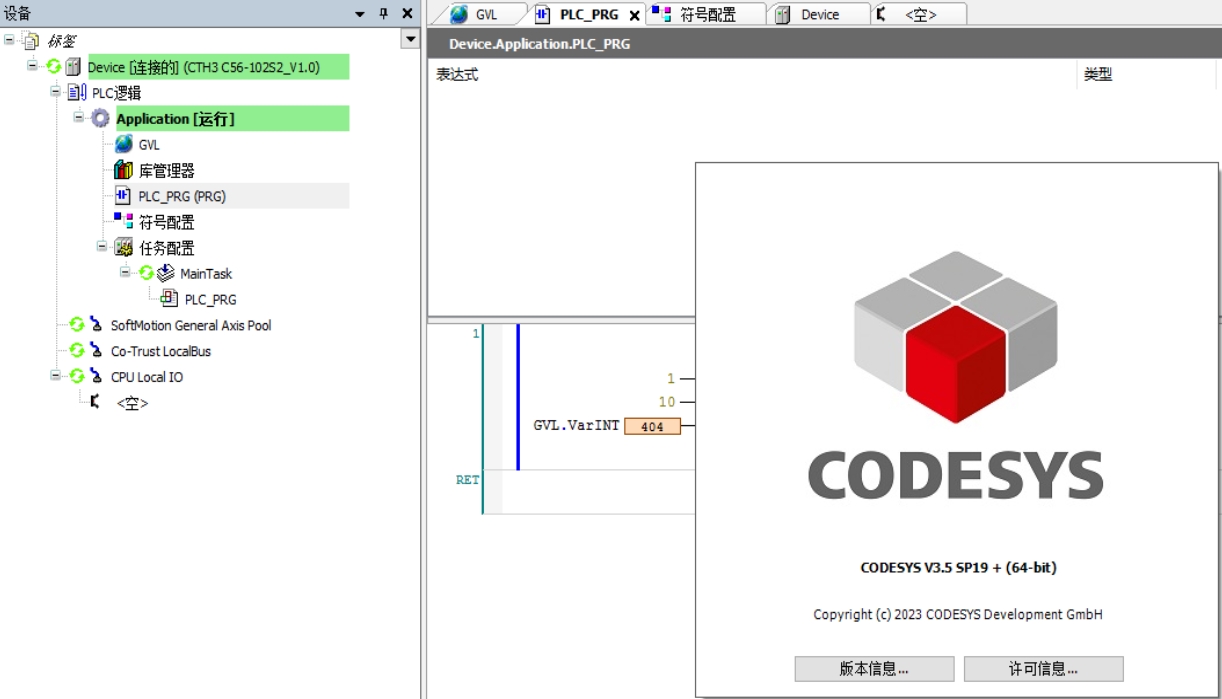
Task: Click the PLC_PRG (PRG) program icon
Action: tap(124, 196)
